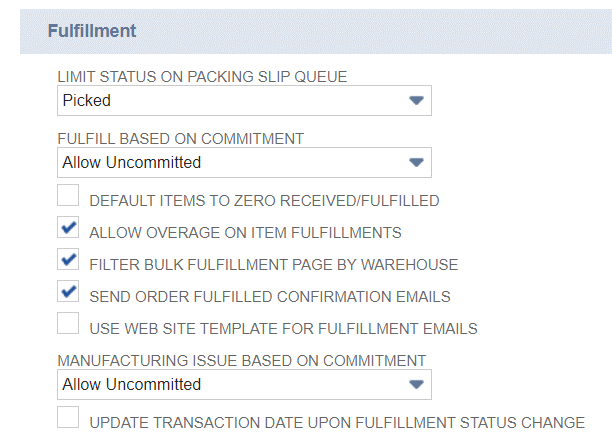This screenshot has height=441, width=612.
Task: Click the 'Allow Overage on Item Fulfillments' label text
Action: pos(245,233)
